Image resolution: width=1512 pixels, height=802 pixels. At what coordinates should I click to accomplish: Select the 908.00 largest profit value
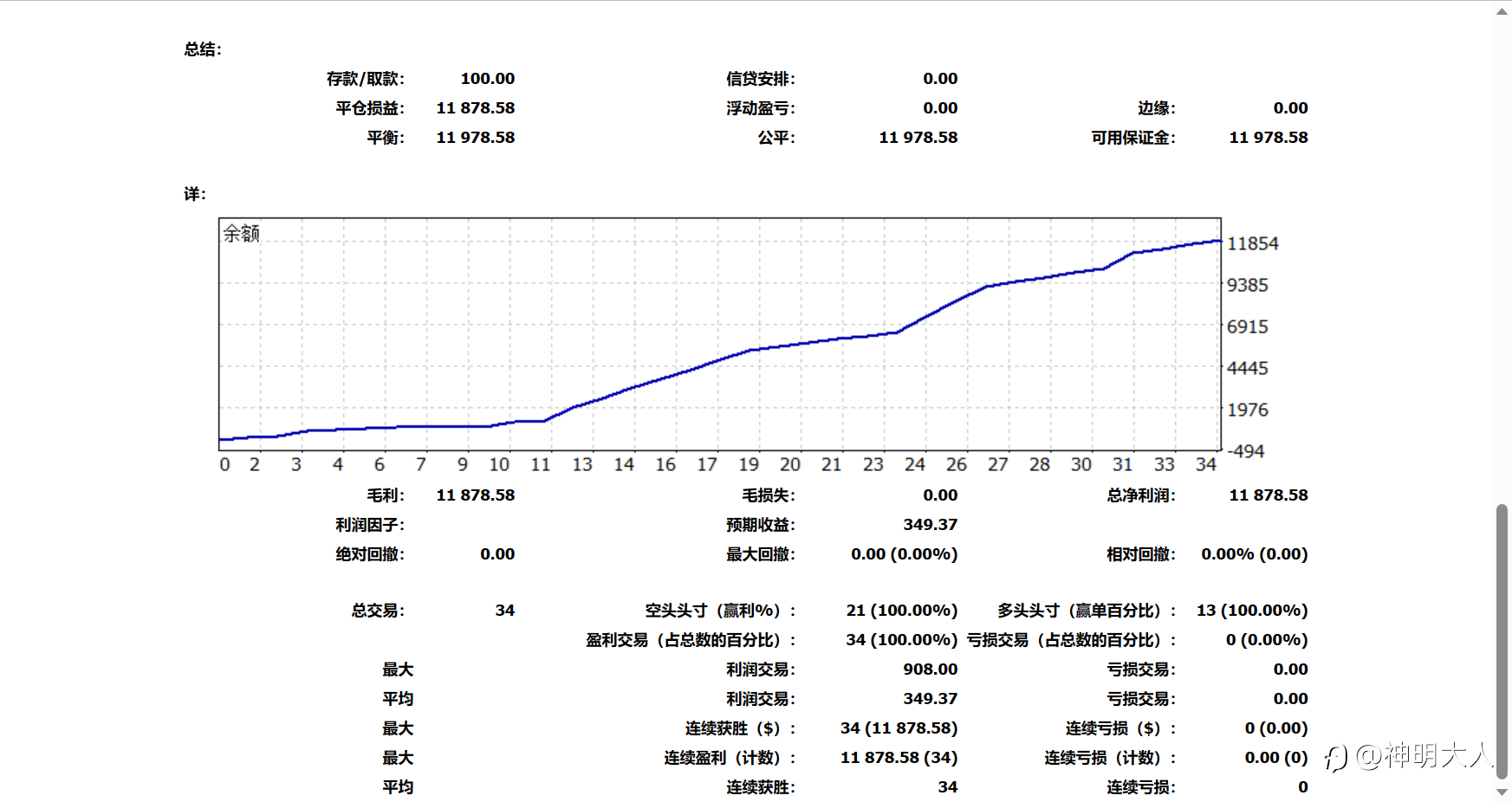click(x=931, y=669)
